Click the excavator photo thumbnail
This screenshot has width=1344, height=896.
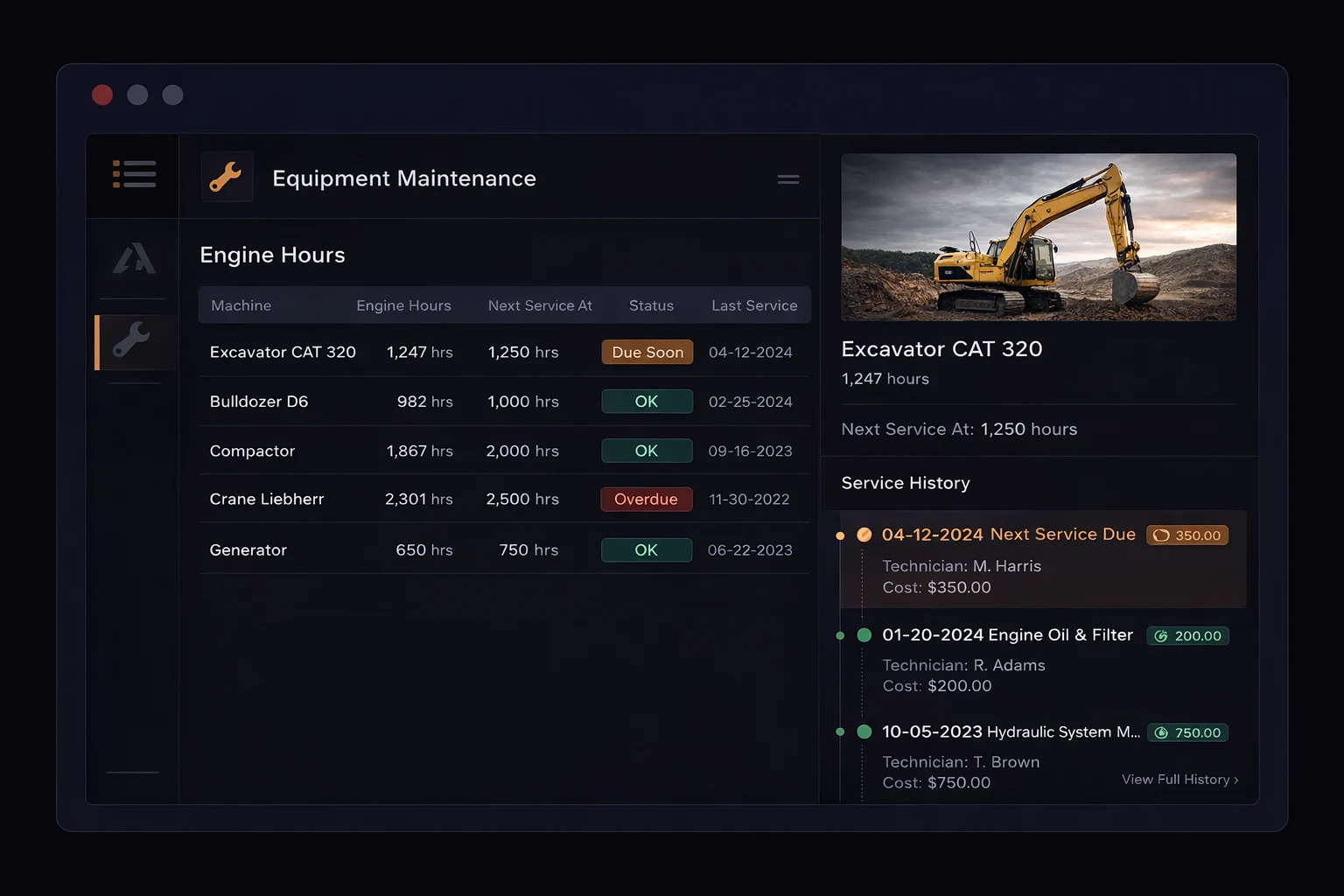tap(1039, 237)
